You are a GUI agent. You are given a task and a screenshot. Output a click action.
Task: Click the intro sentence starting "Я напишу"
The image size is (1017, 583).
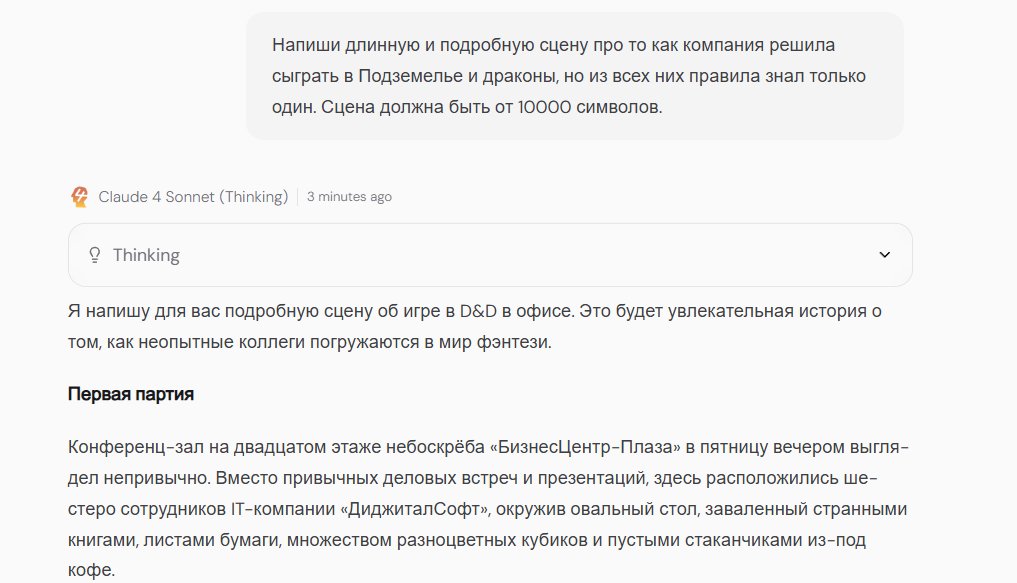coord(475,326)
